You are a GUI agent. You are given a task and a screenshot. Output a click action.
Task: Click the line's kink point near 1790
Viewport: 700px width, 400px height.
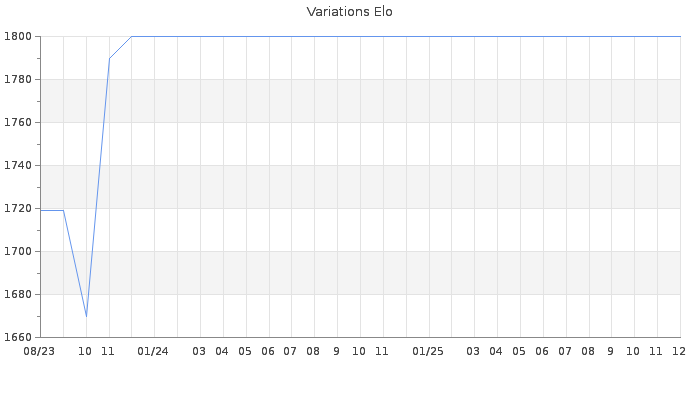click(x=109, y=58)
